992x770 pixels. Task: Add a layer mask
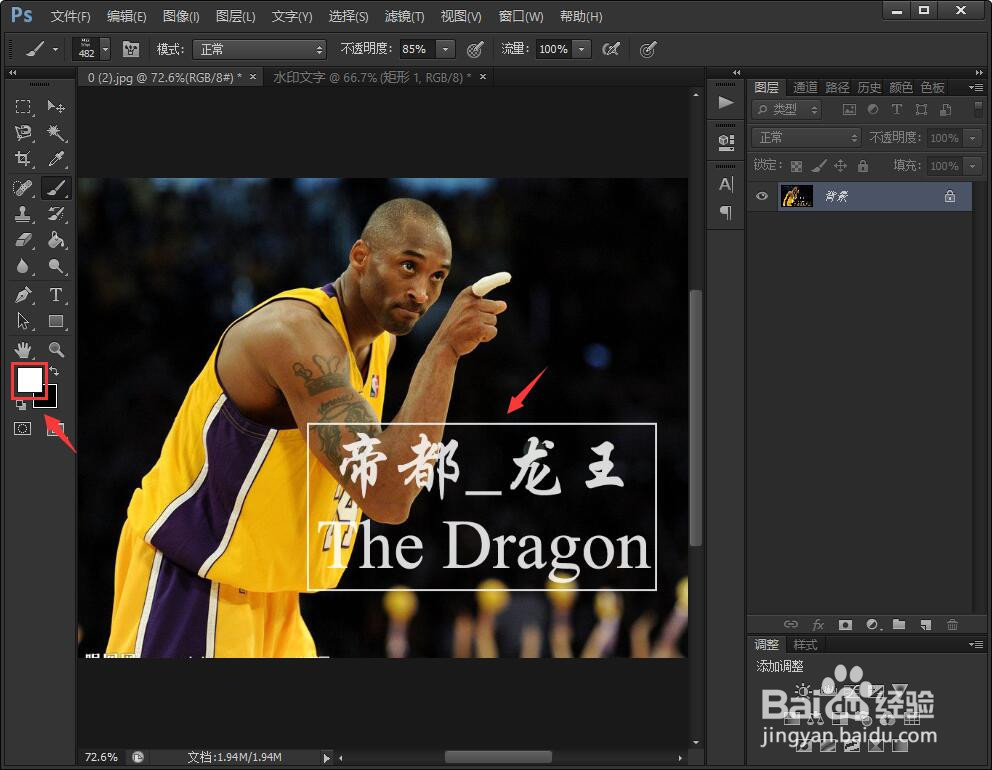(845, 625)
